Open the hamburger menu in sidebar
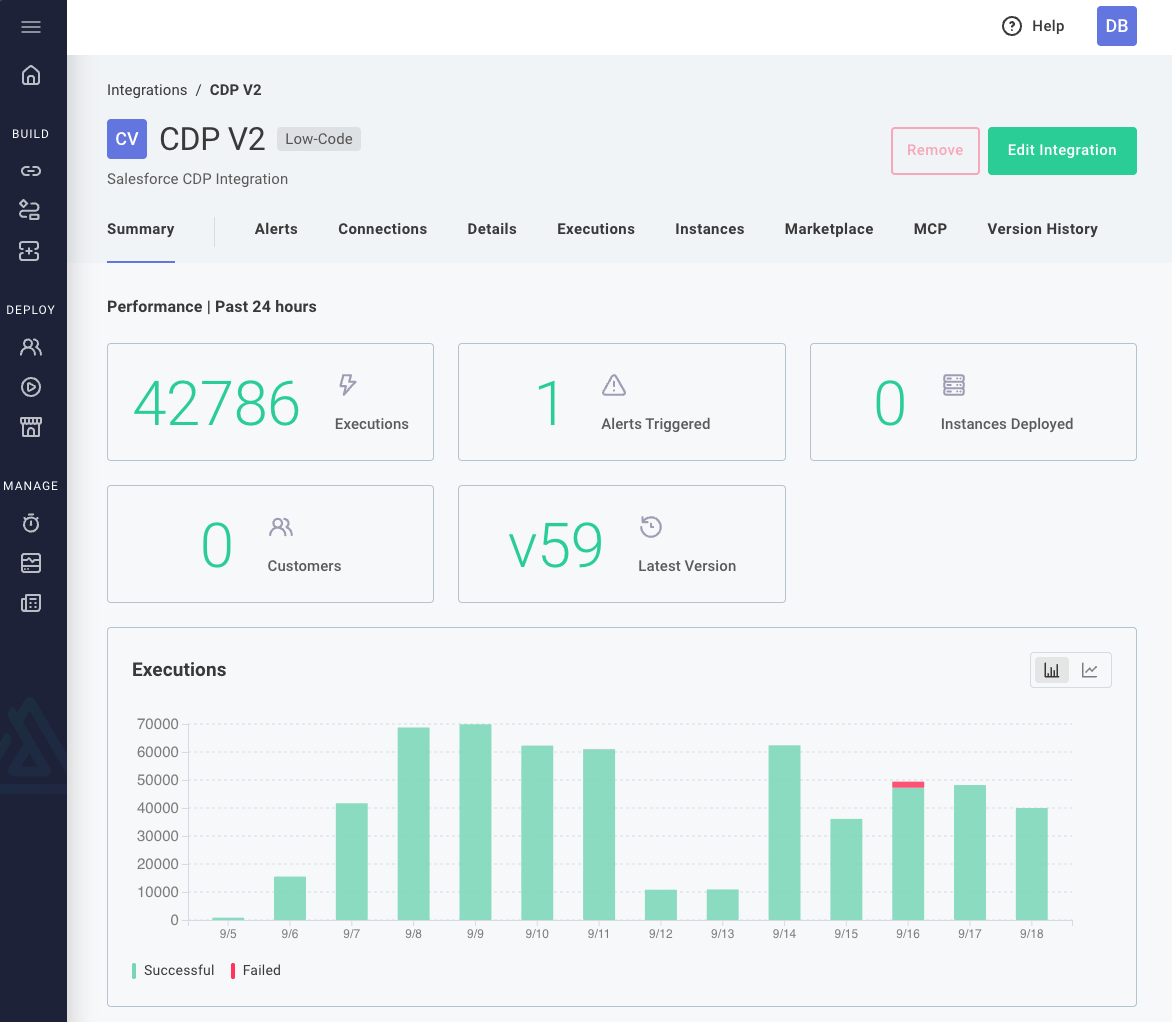1172x1022 pixels. pyautogui.click(x=31, y=27)
